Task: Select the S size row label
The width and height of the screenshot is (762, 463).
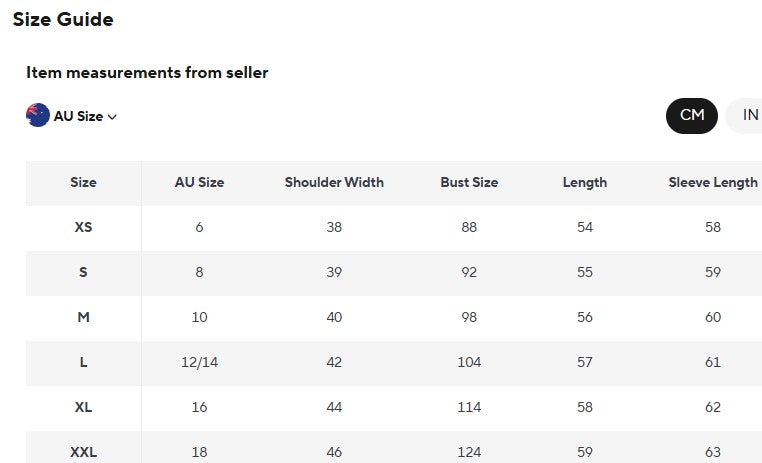Action: 83,272
